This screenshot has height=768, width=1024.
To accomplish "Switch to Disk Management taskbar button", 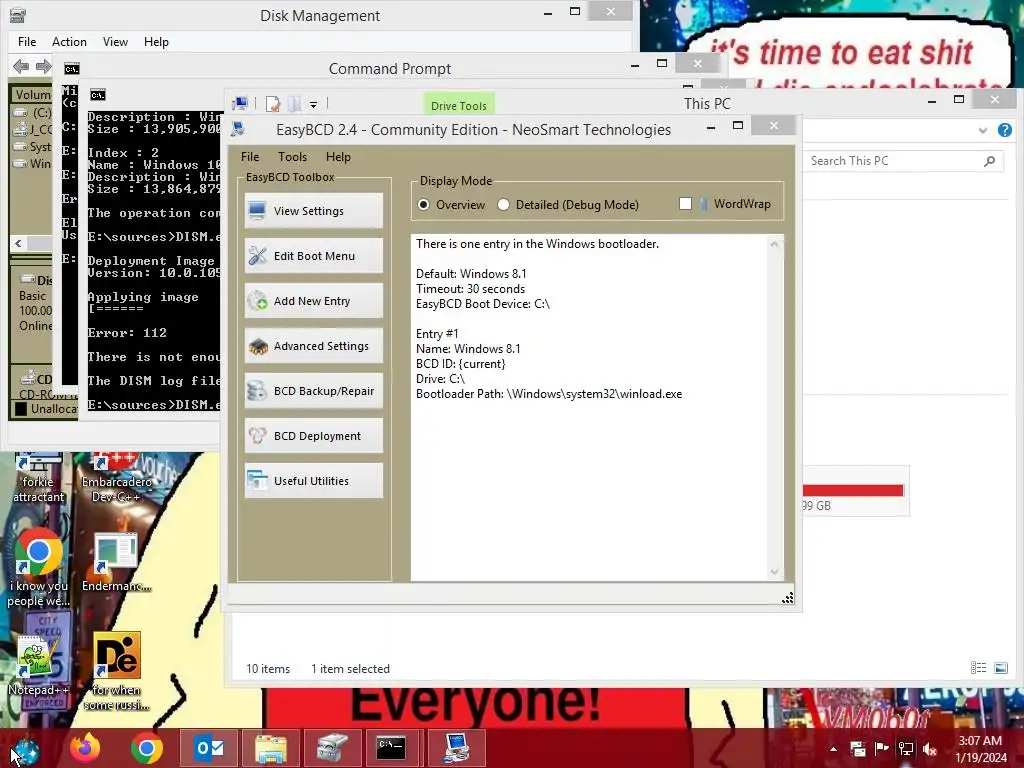I will click(332, 748).
